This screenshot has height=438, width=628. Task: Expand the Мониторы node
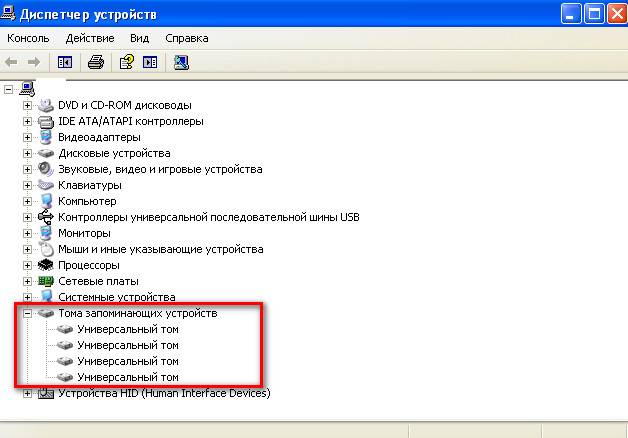pyautogui.click(x=27, y=233)
